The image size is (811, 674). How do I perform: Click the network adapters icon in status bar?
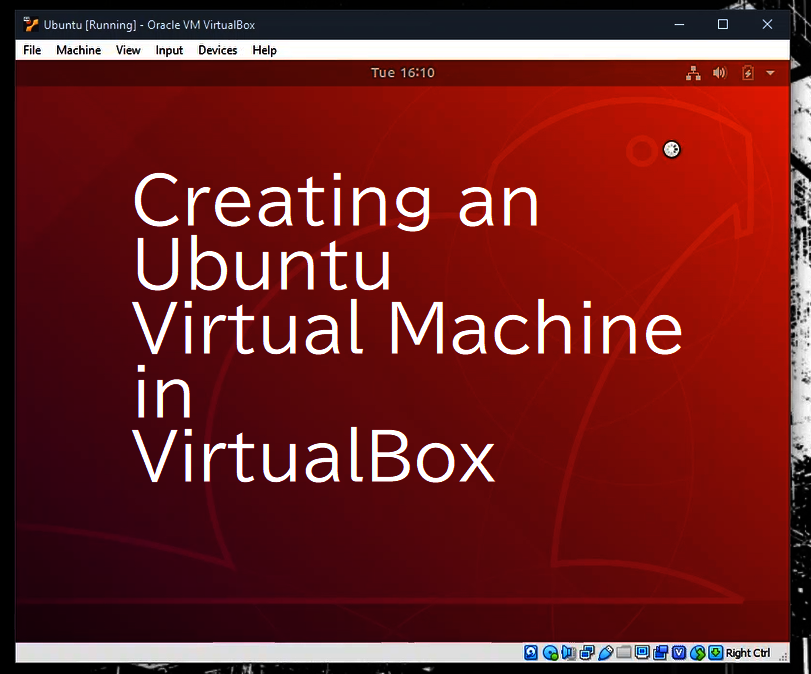586,652
